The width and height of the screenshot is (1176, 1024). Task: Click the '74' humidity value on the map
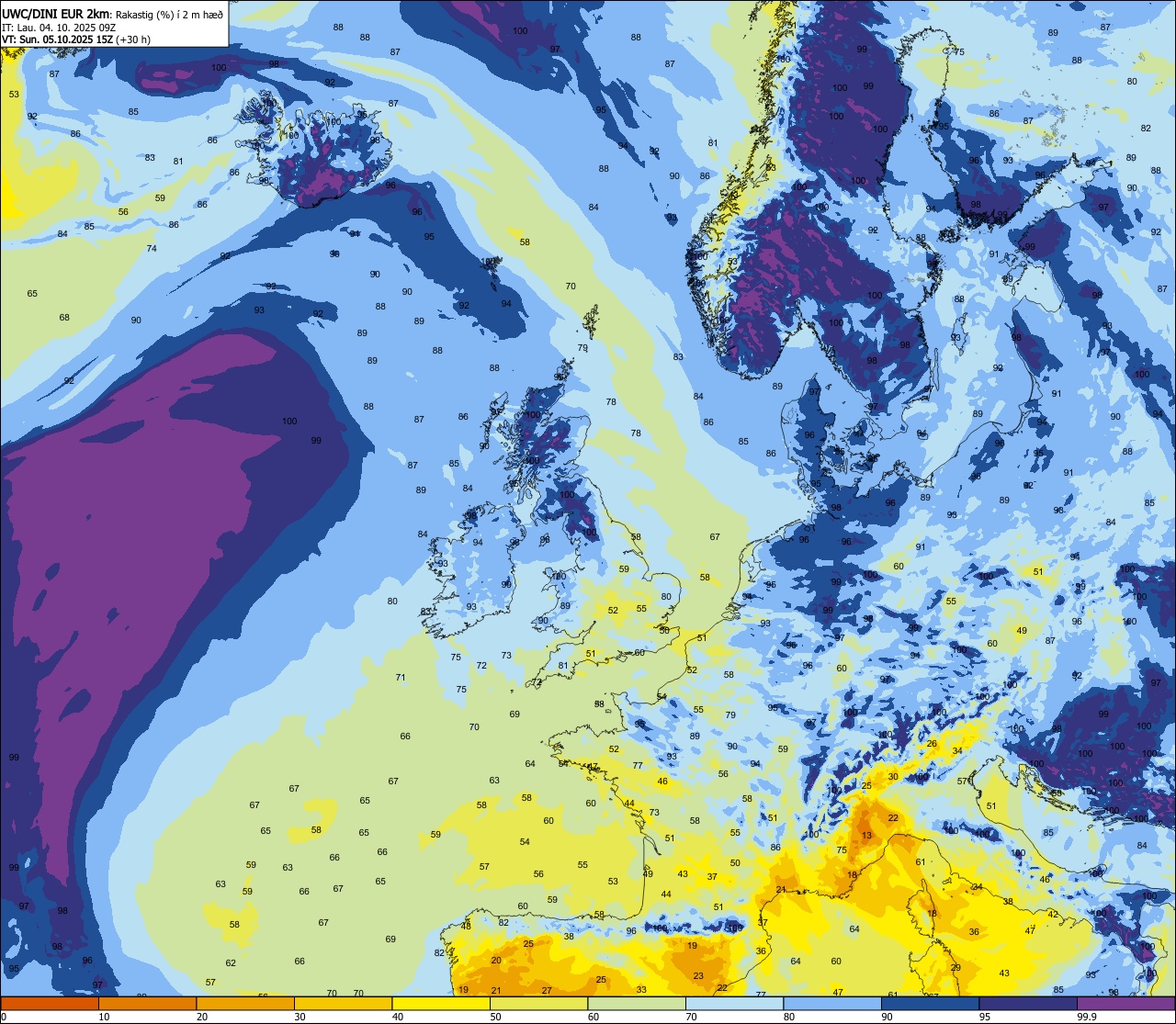click(152, 249)
